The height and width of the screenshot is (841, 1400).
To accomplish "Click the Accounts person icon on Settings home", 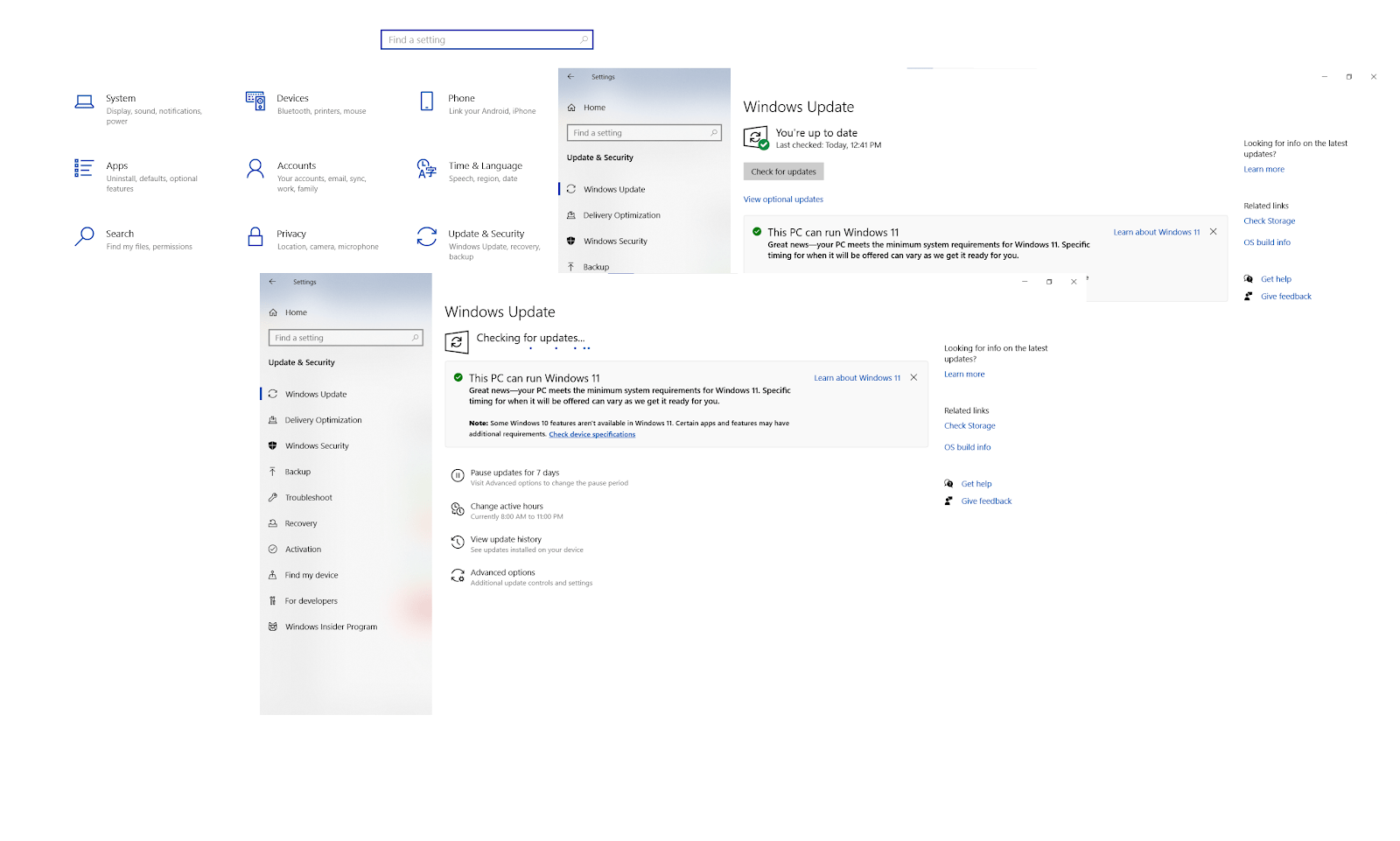I will pos(255,168).
